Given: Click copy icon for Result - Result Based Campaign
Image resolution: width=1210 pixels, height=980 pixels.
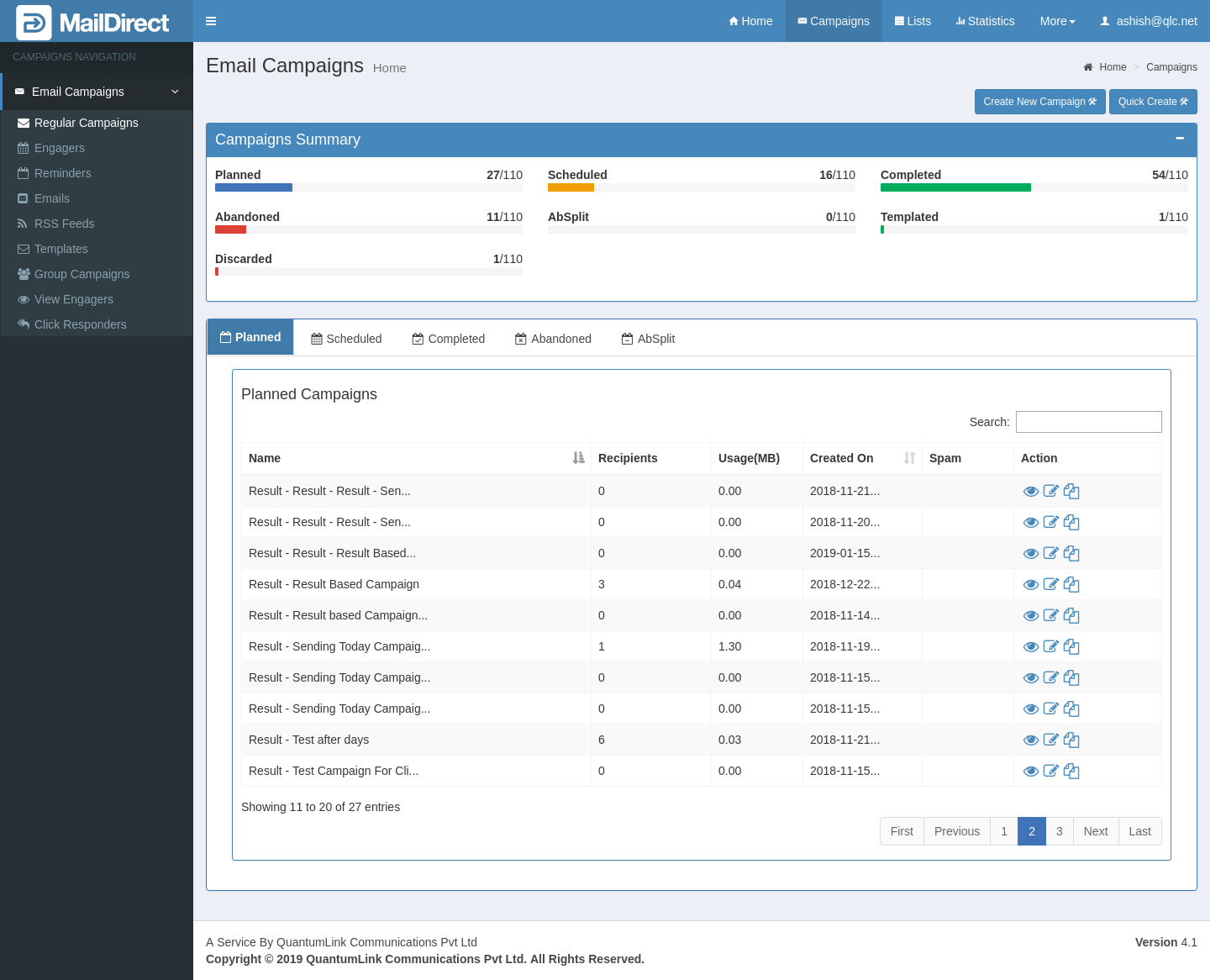Looking at the screenshot, I should [x=1071, y=584].
